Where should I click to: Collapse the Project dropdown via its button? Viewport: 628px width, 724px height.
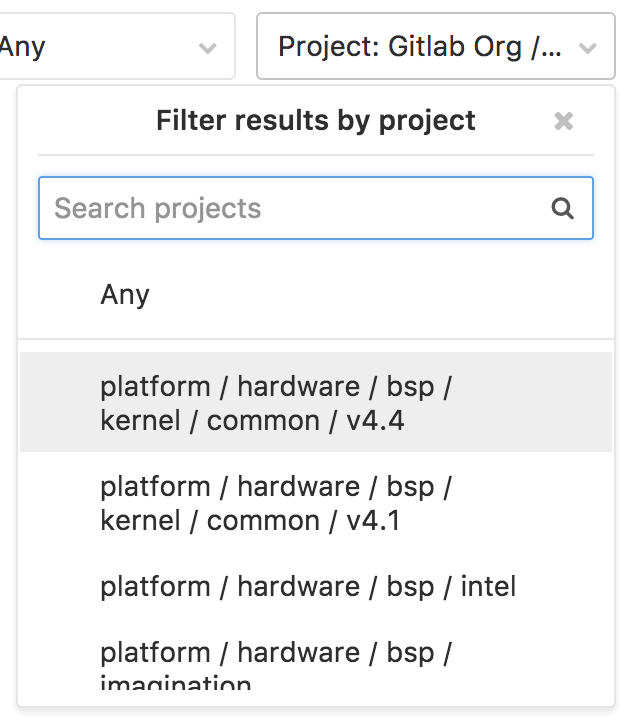click(435, 46)
